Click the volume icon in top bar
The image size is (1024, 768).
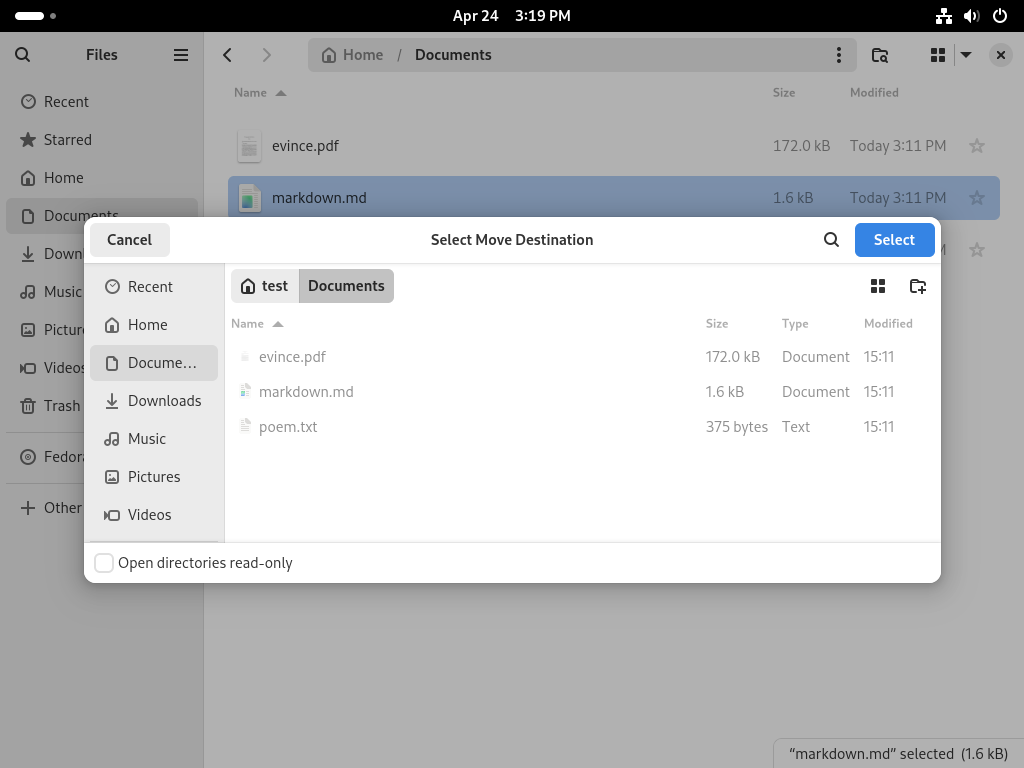point(972,16)
